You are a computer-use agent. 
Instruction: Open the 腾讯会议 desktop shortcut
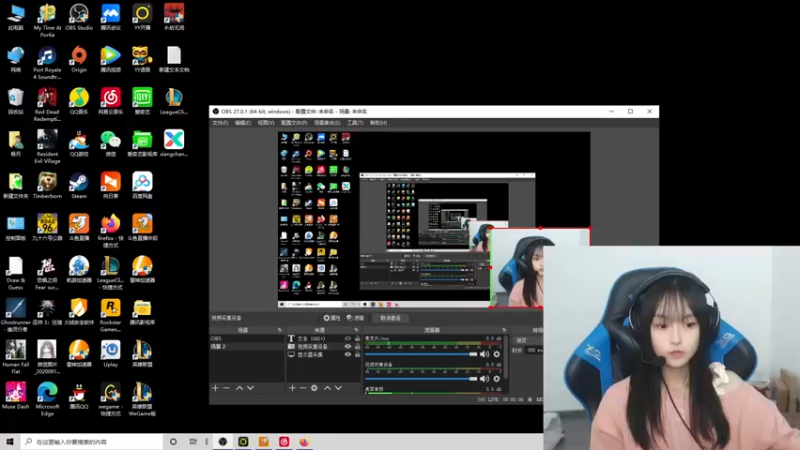click(111, 17)
